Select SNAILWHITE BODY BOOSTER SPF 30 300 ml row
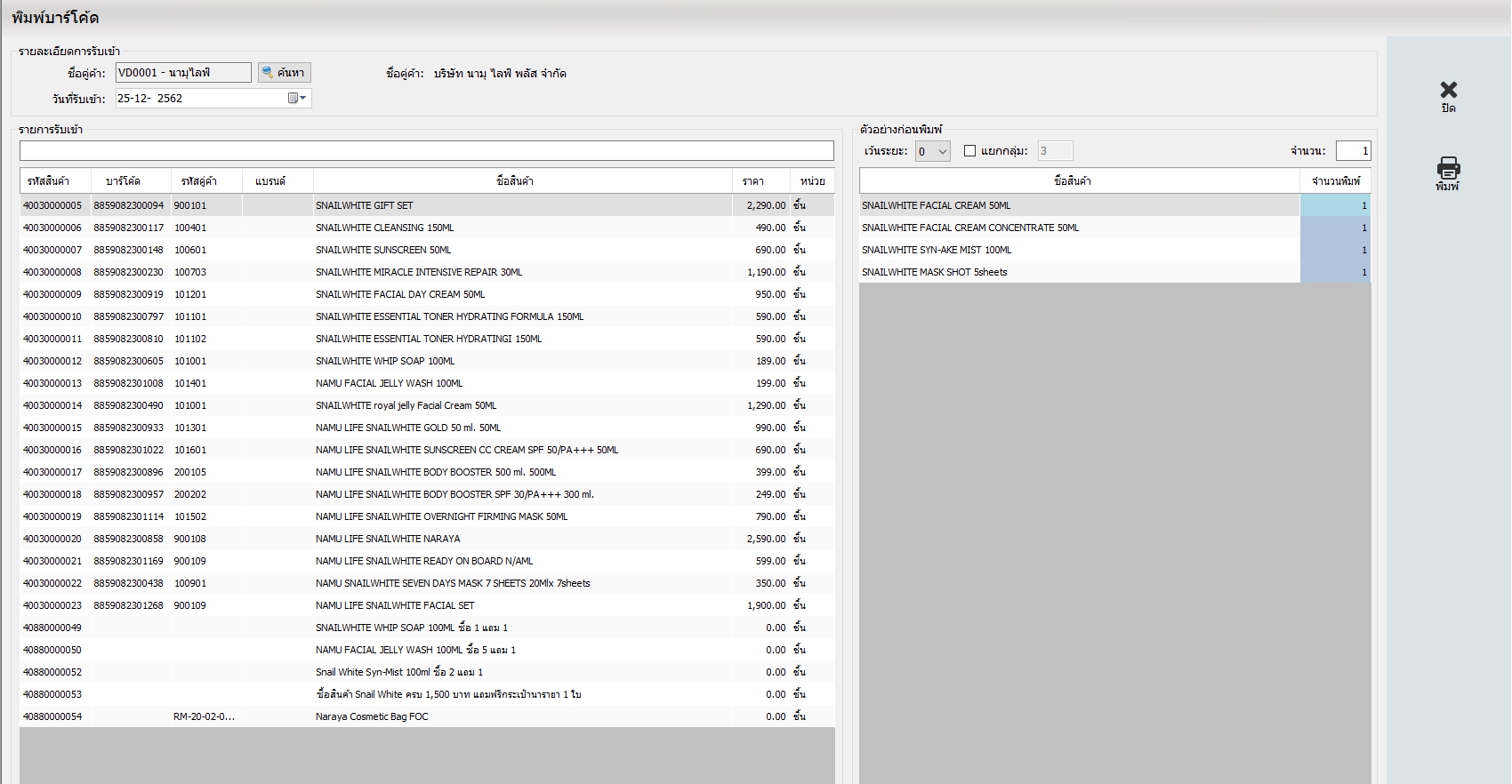1512x784 pixels. click(427, 494)
